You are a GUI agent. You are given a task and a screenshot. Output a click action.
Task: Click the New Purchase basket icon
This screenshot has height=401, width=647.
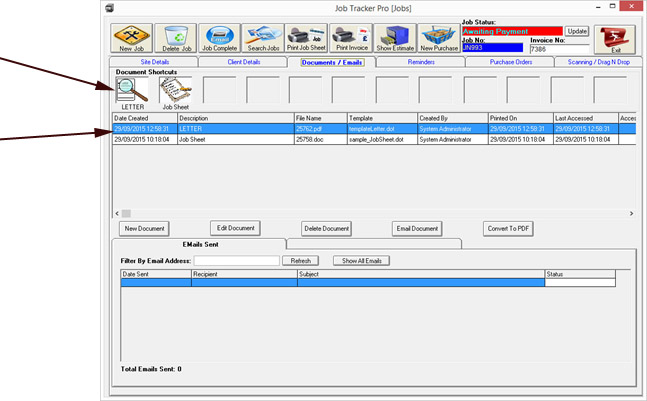coord(439,38)
